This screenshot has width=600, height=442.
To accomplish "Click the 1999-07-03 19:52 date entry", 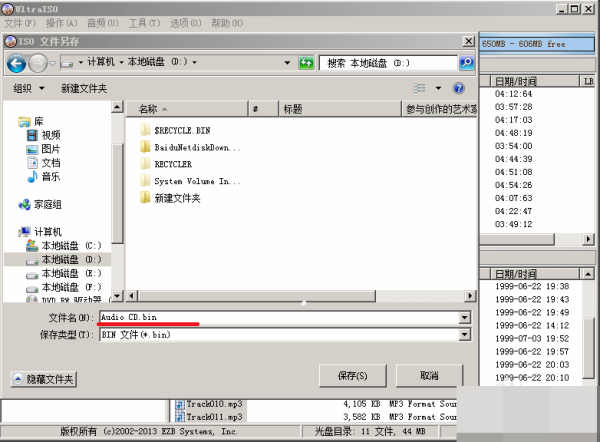I will pos(532,339).
